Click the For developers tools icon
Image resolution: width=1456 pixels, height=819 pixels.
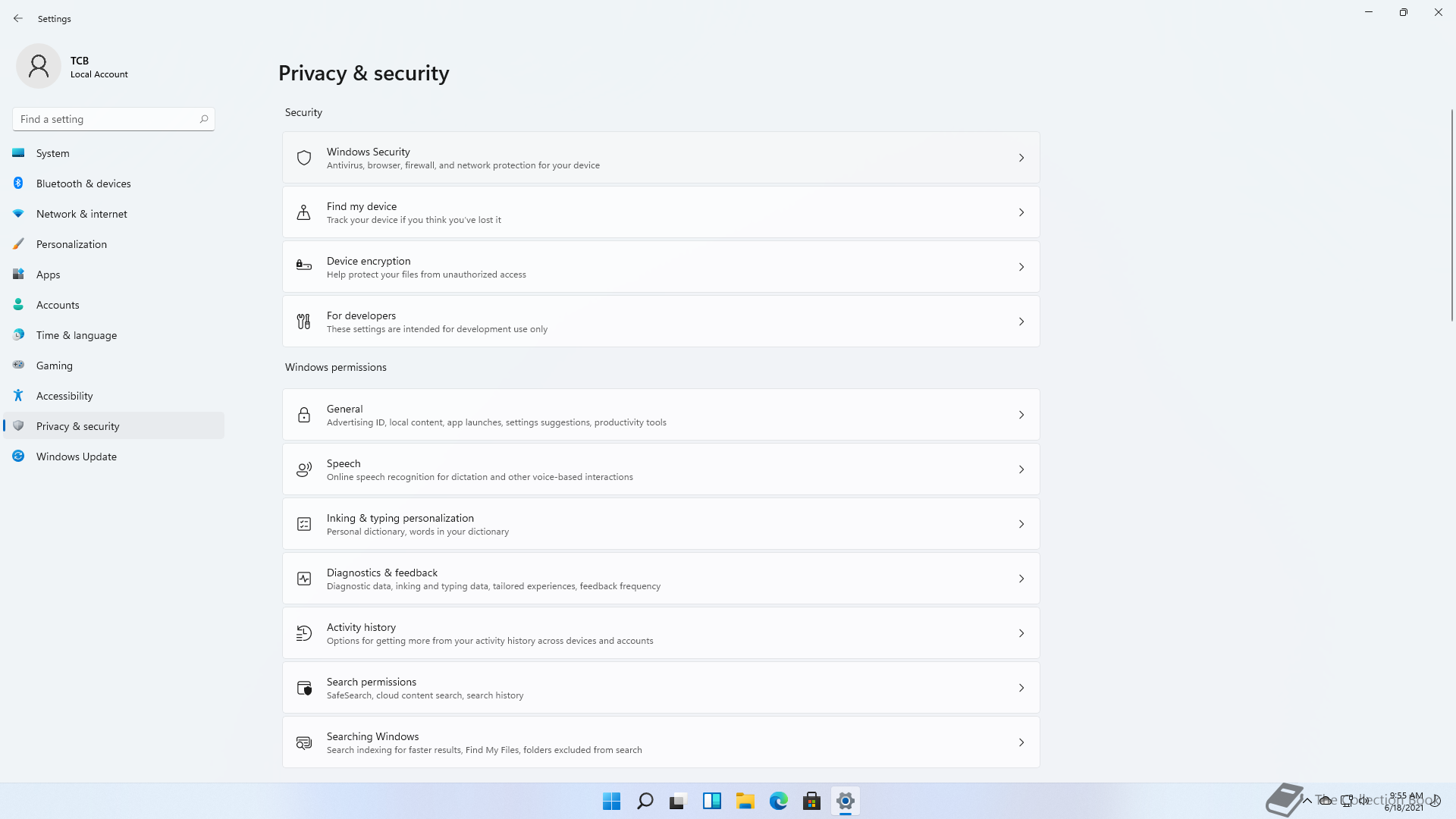[304, 322]
